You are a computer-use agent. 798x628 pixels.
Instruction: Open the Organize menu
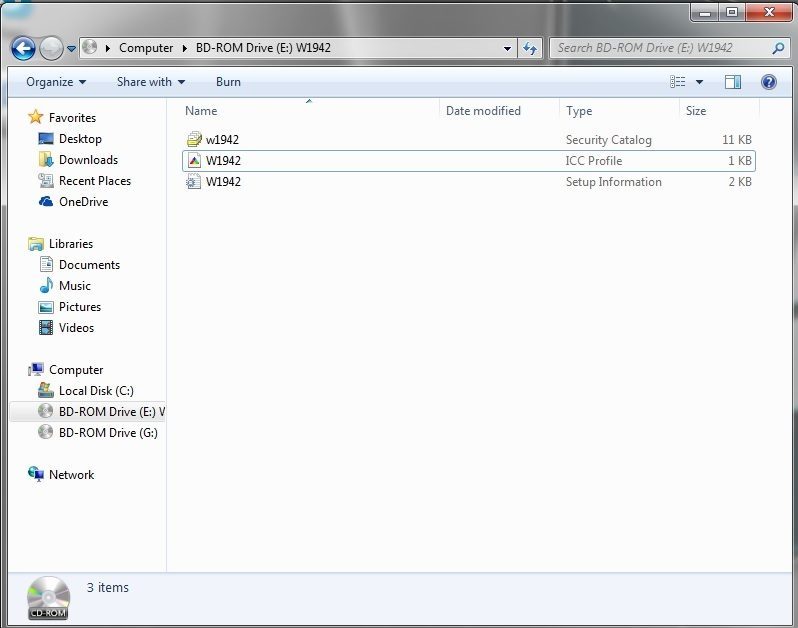tap(56, 82)
